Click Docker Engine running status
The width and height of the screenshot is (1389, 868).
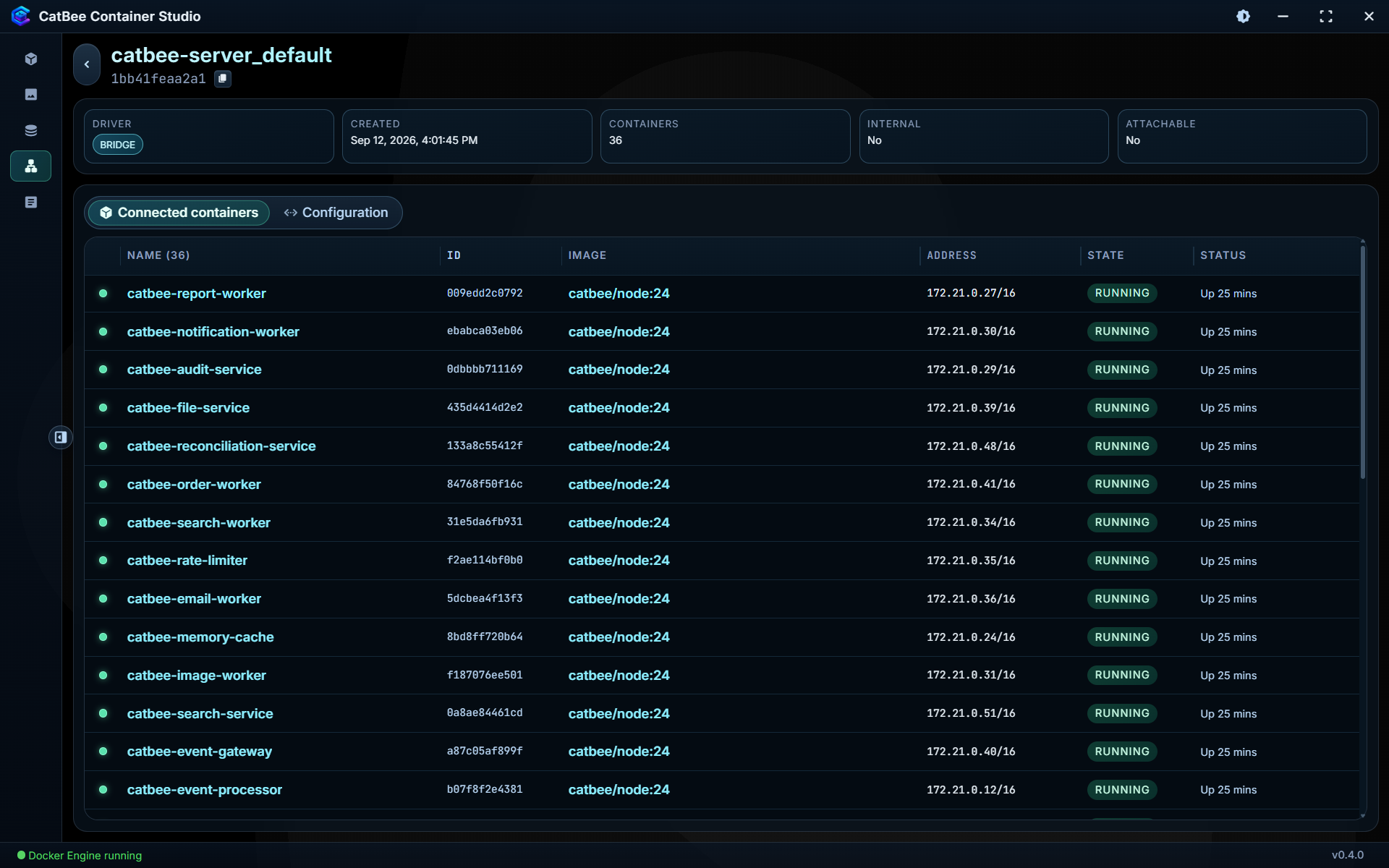(80, 856)
